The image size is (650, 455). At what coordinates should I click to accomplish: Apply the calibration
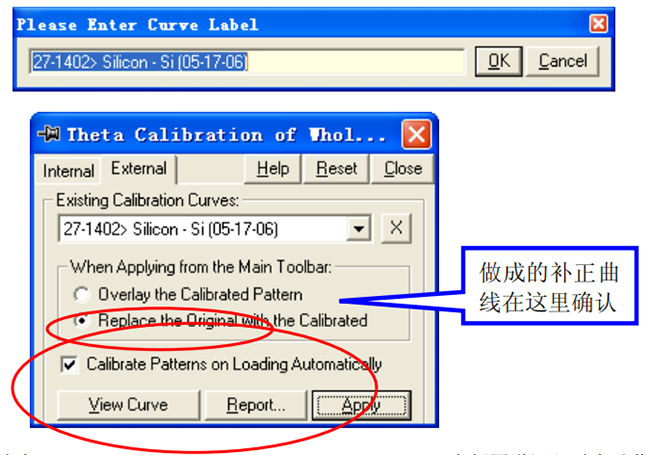point(361,405)
